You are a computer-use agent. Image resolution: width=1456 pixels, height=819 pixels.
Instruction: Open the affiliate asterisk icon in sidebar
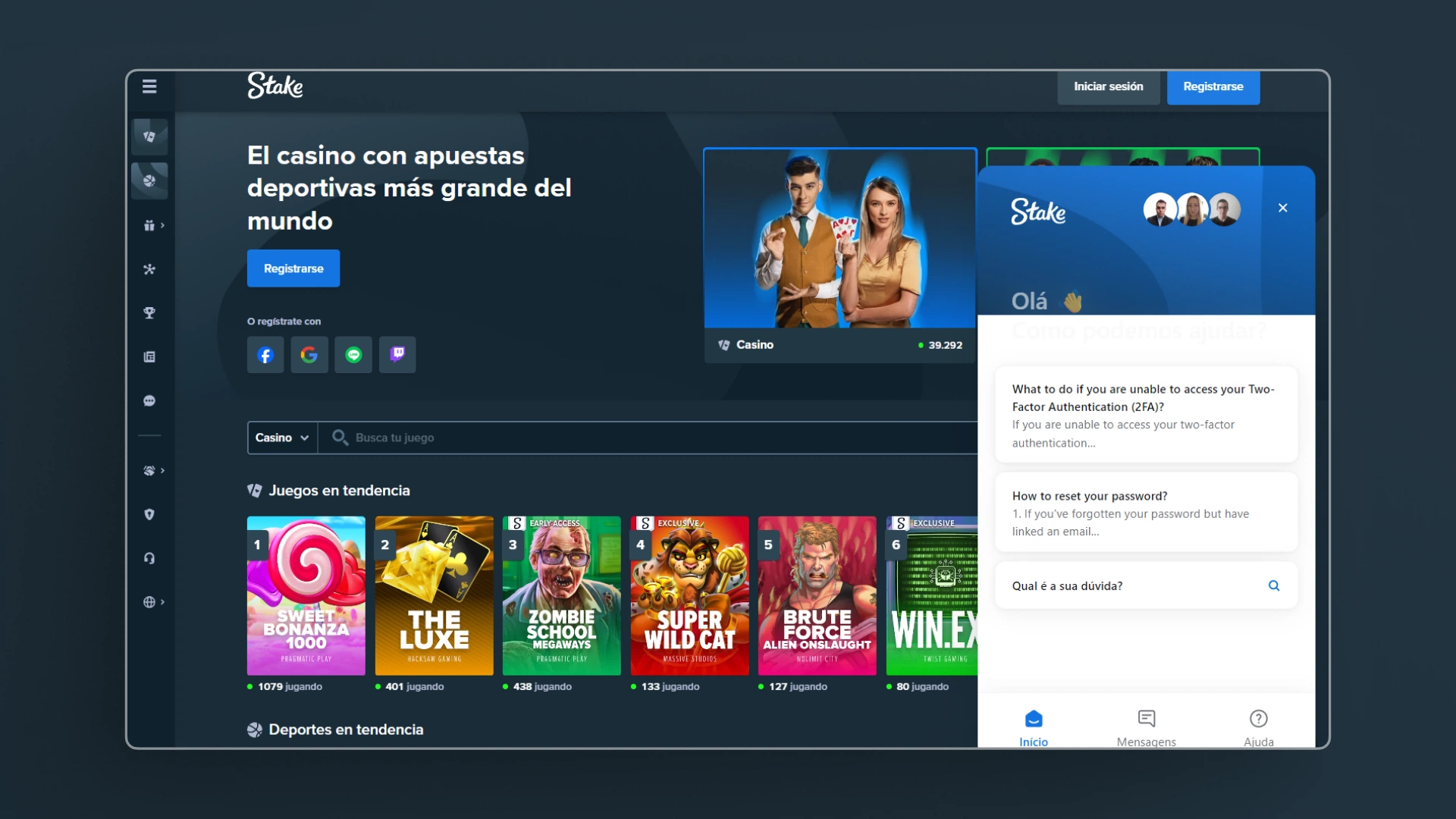pos(149,269)
